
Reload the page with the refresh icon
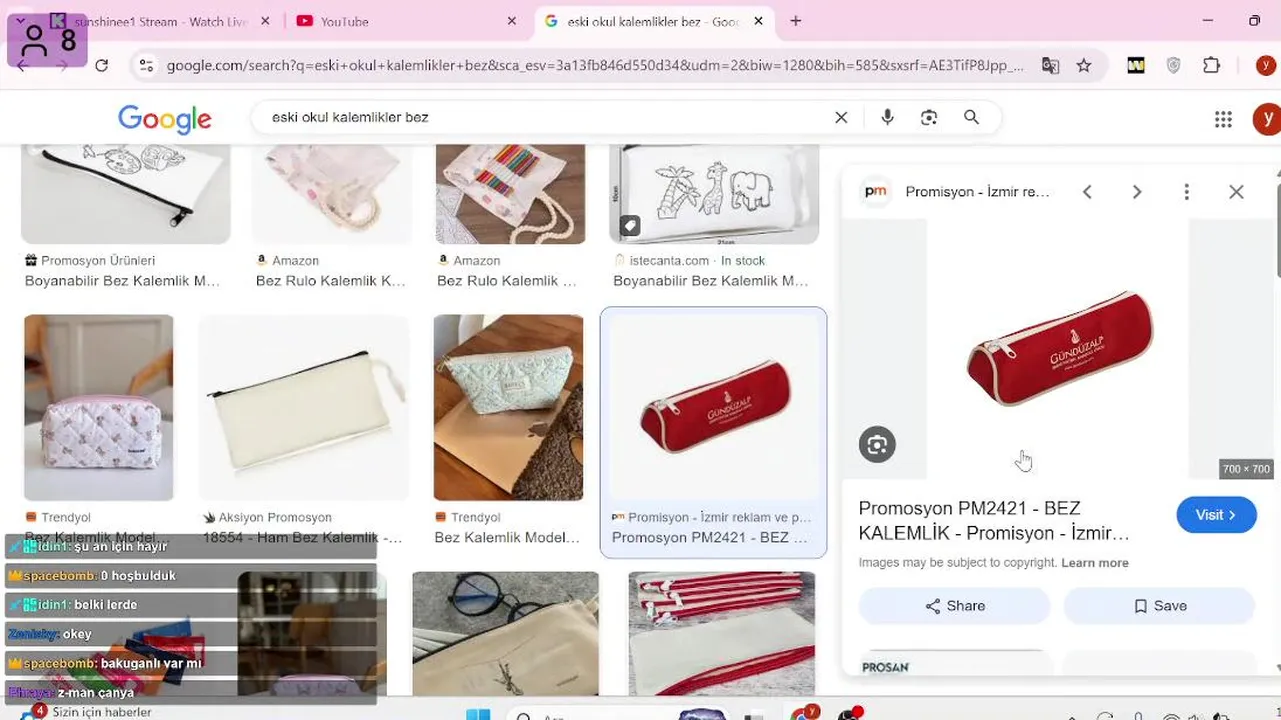[x=101, y=65]
